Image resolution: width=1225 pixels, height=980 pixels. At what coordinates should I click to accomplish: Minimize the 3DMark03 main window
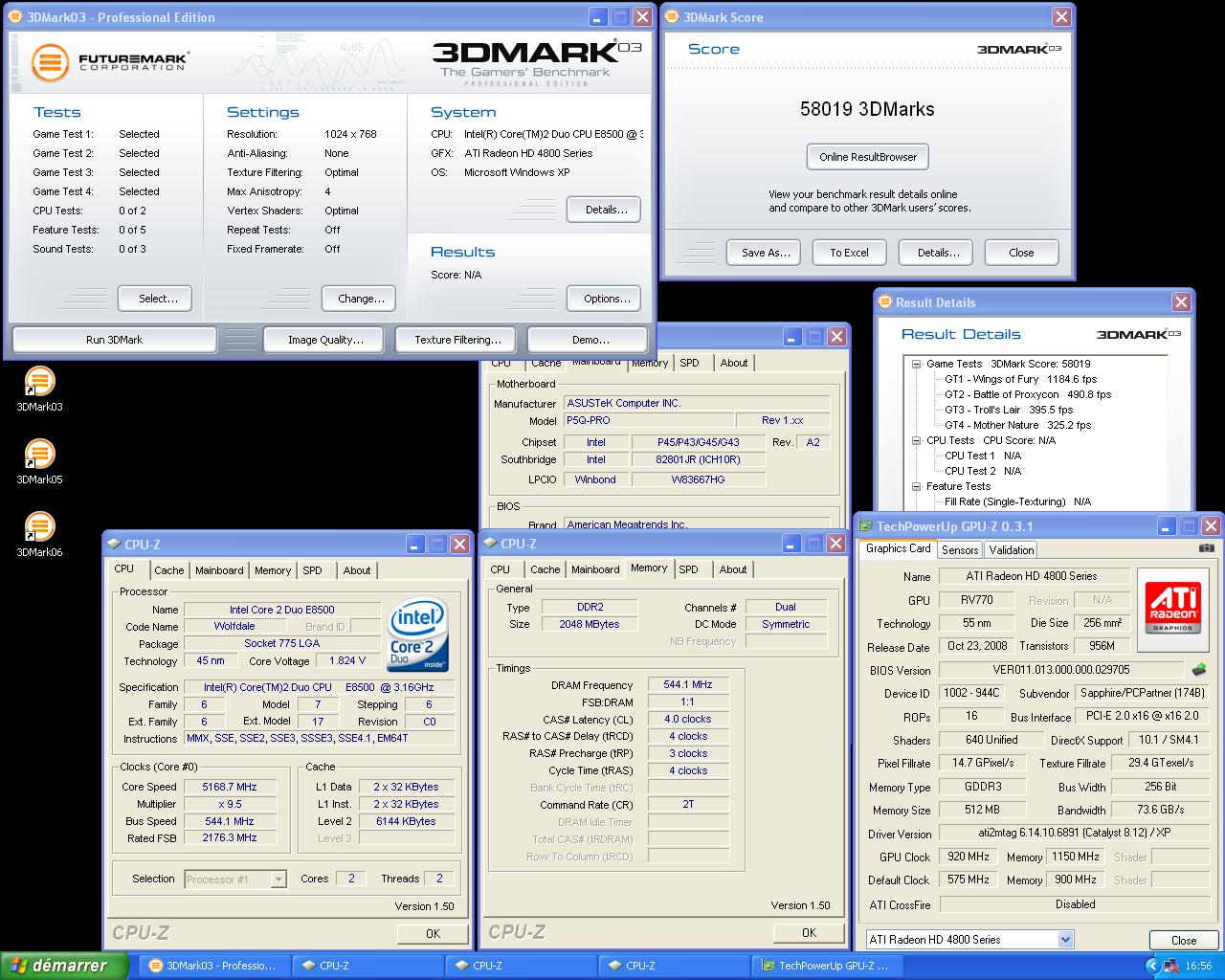[x=597, y=17]
